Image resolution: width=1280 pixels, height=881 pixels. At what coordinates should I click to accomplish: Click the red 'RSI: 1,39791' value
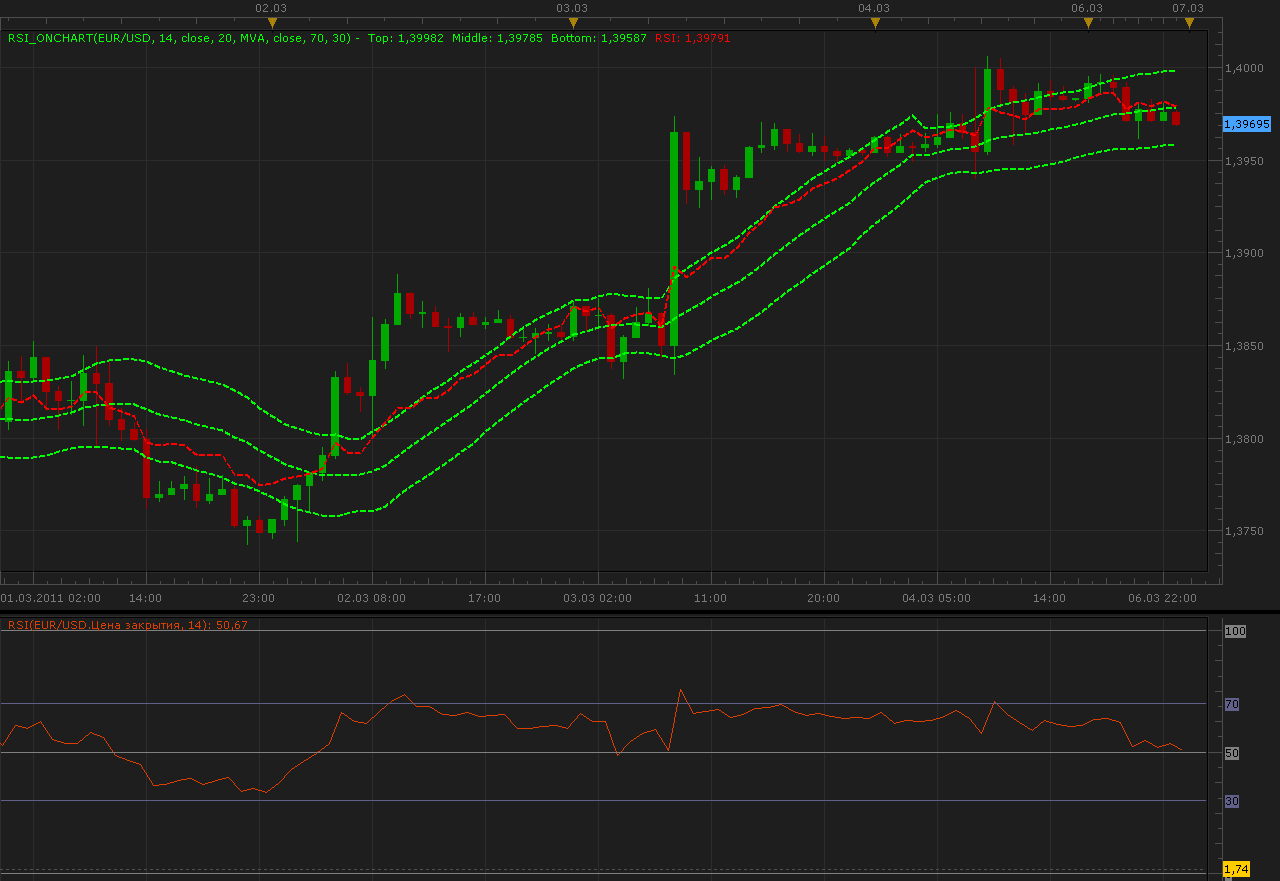[x=693, y=38]
